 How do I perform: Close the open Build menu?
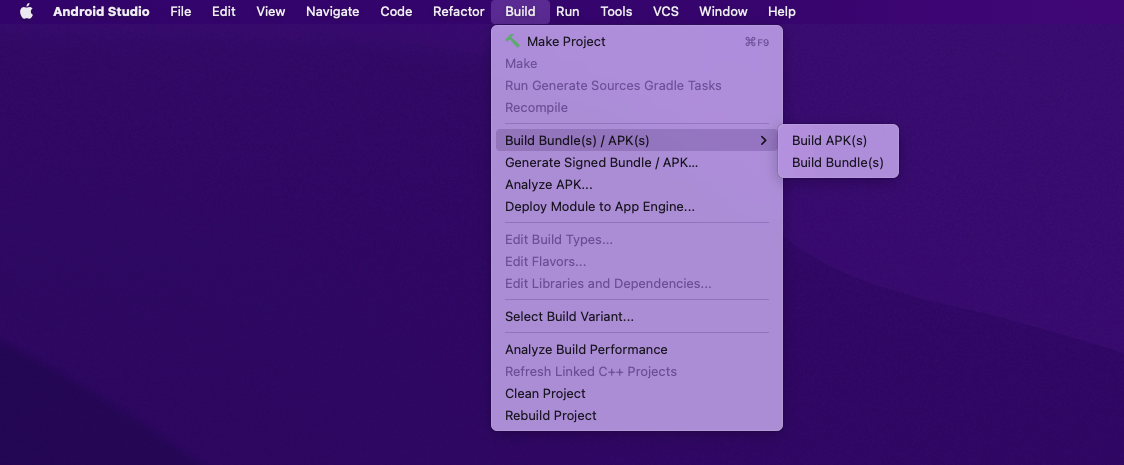[520, 11]
